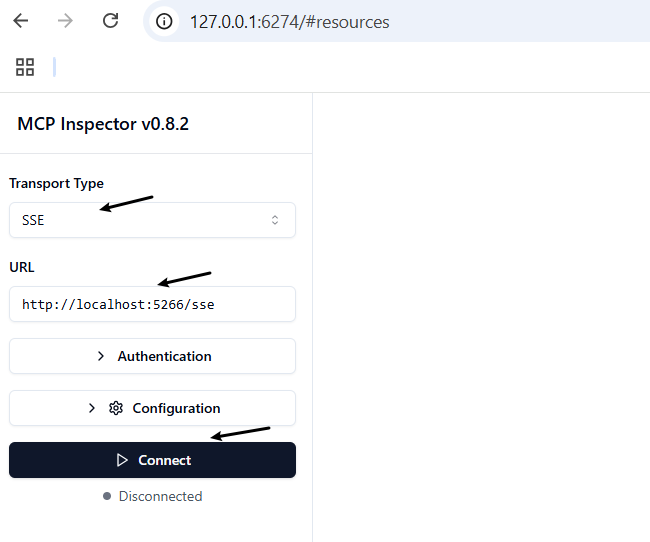View site information icon in address bar
The height and width of the screenshot is (542, 650).
pos(164,21)
